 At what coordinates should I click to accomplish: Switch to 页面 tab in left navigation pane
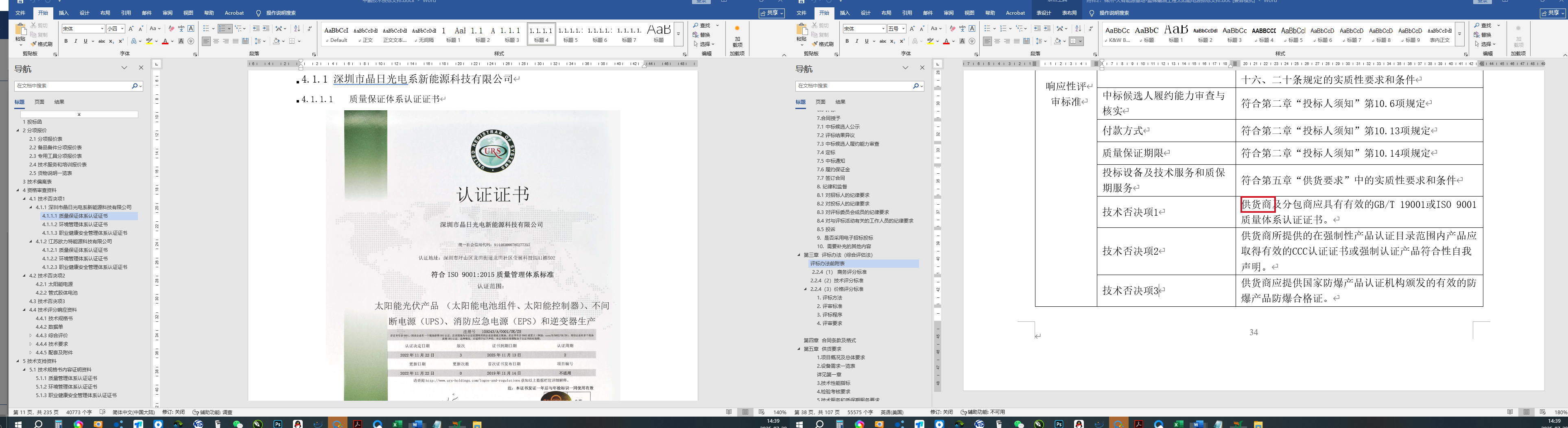tap(39, 102)
